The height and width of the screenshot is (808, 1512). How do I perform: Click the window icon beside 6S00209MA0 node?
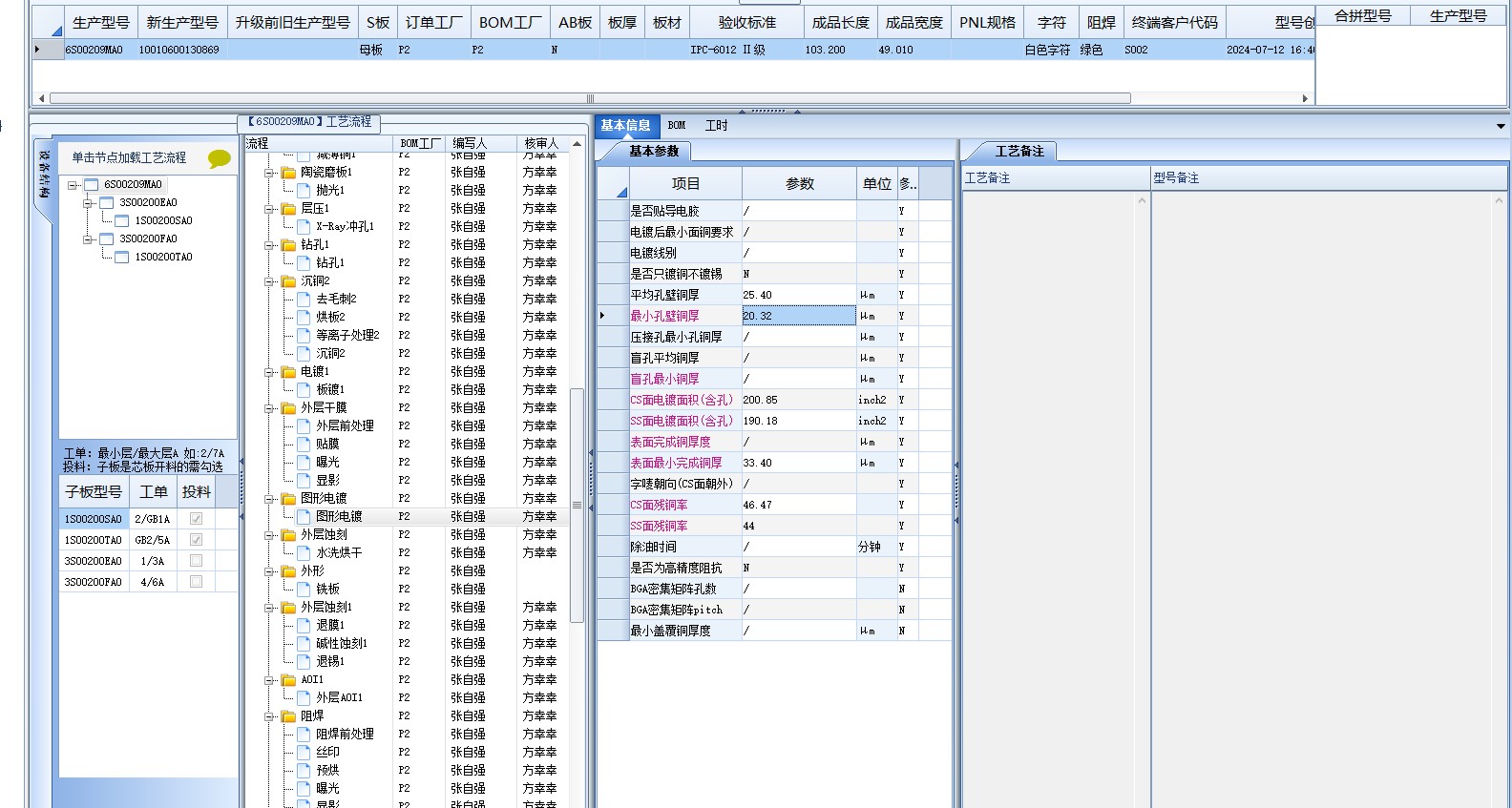coord(92,185)
